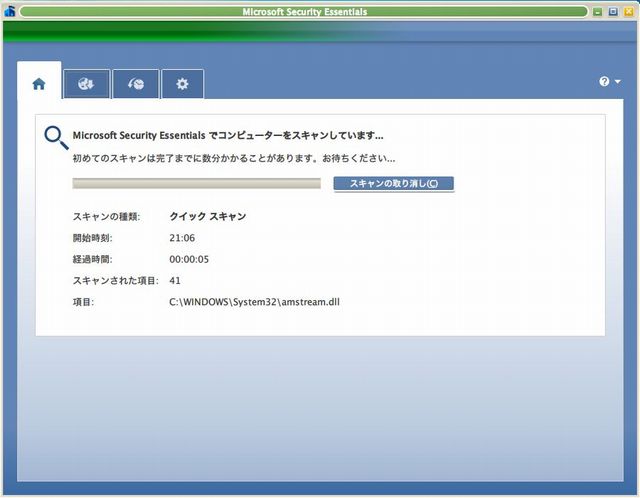Screen dimensions: 640x498
Task: Click the app icon in the title bar
Action: 9,11
